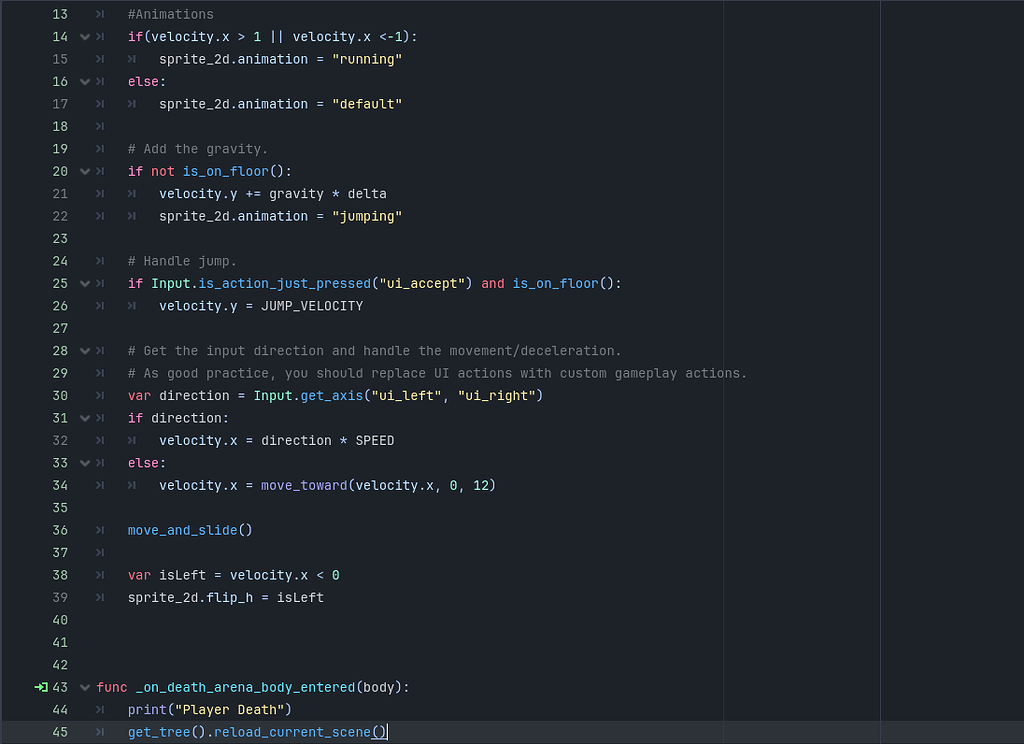This screenshot has width=1024, height=744.
Task: Fold the jump handling if block on line 25
Action: coord(84,283)
